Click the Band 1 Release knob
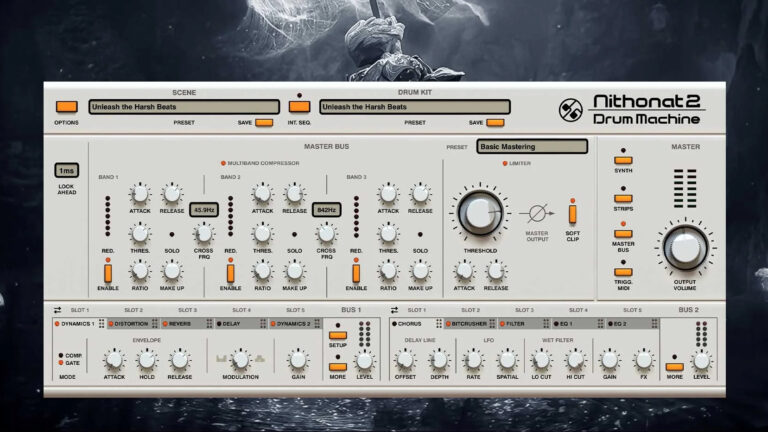Image resolution: width=768 pixels, height=432 pixels. click(x=172, y=194)
